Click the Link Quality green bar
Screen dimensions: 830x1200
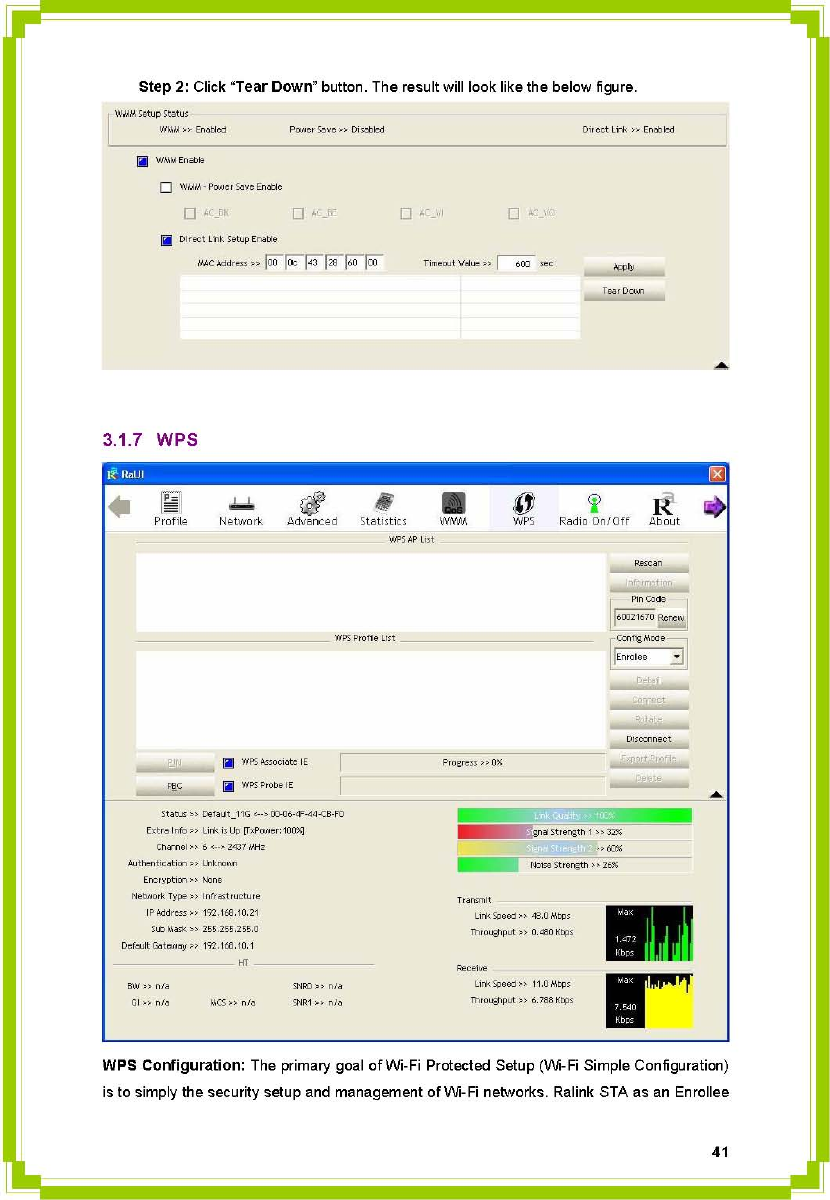click(x=574, y=815)
